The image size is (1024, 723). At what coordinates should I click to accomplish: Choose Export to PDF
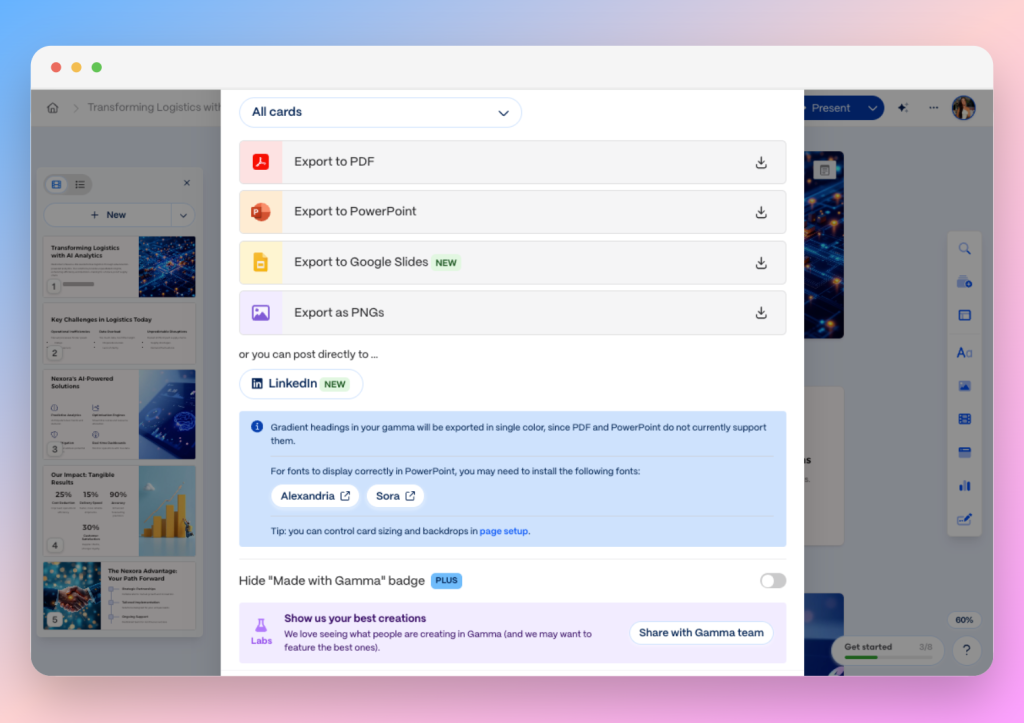513,162
